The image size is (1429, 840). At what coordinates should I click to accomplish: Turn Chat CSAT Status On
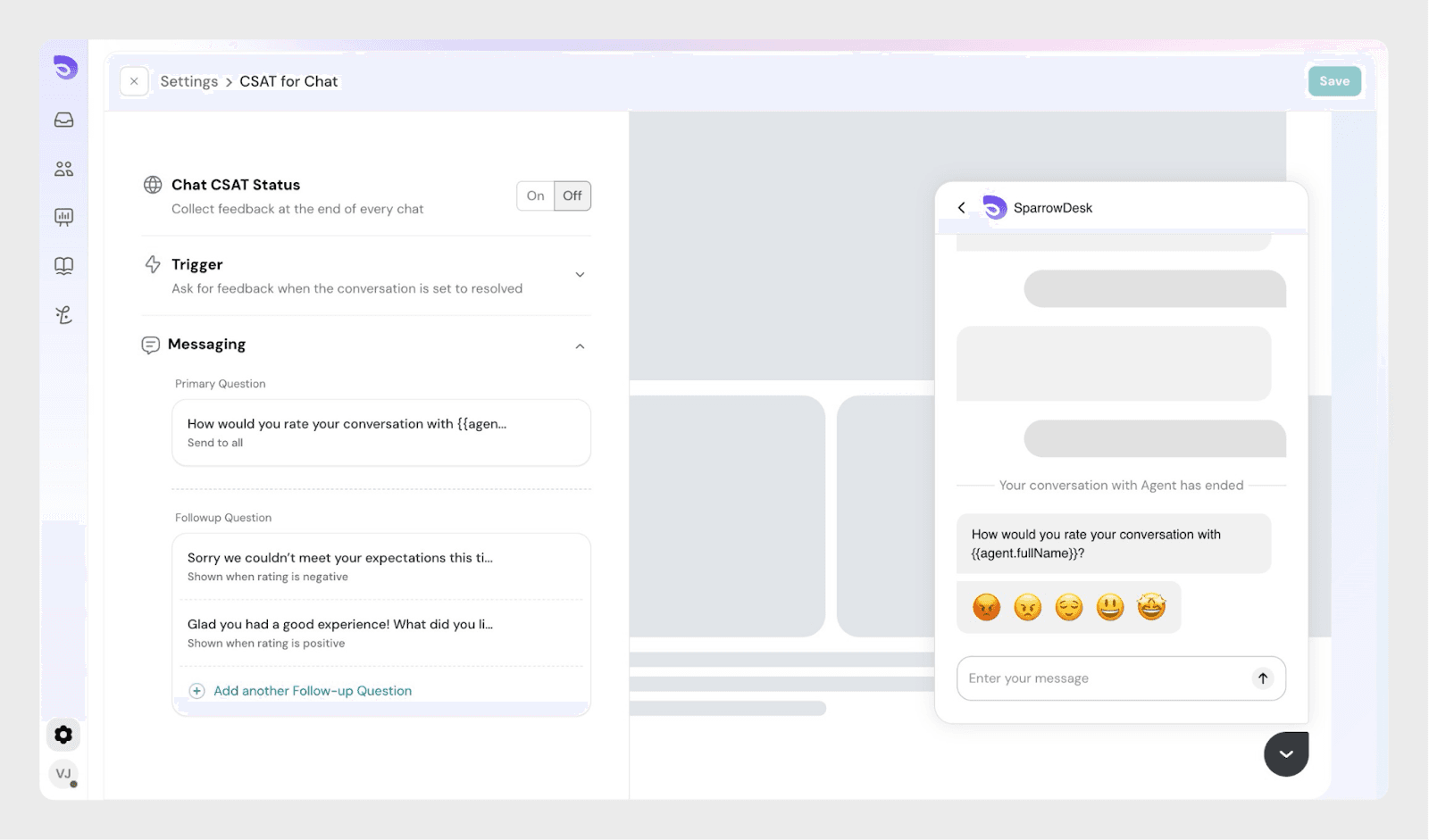[535, 196]
